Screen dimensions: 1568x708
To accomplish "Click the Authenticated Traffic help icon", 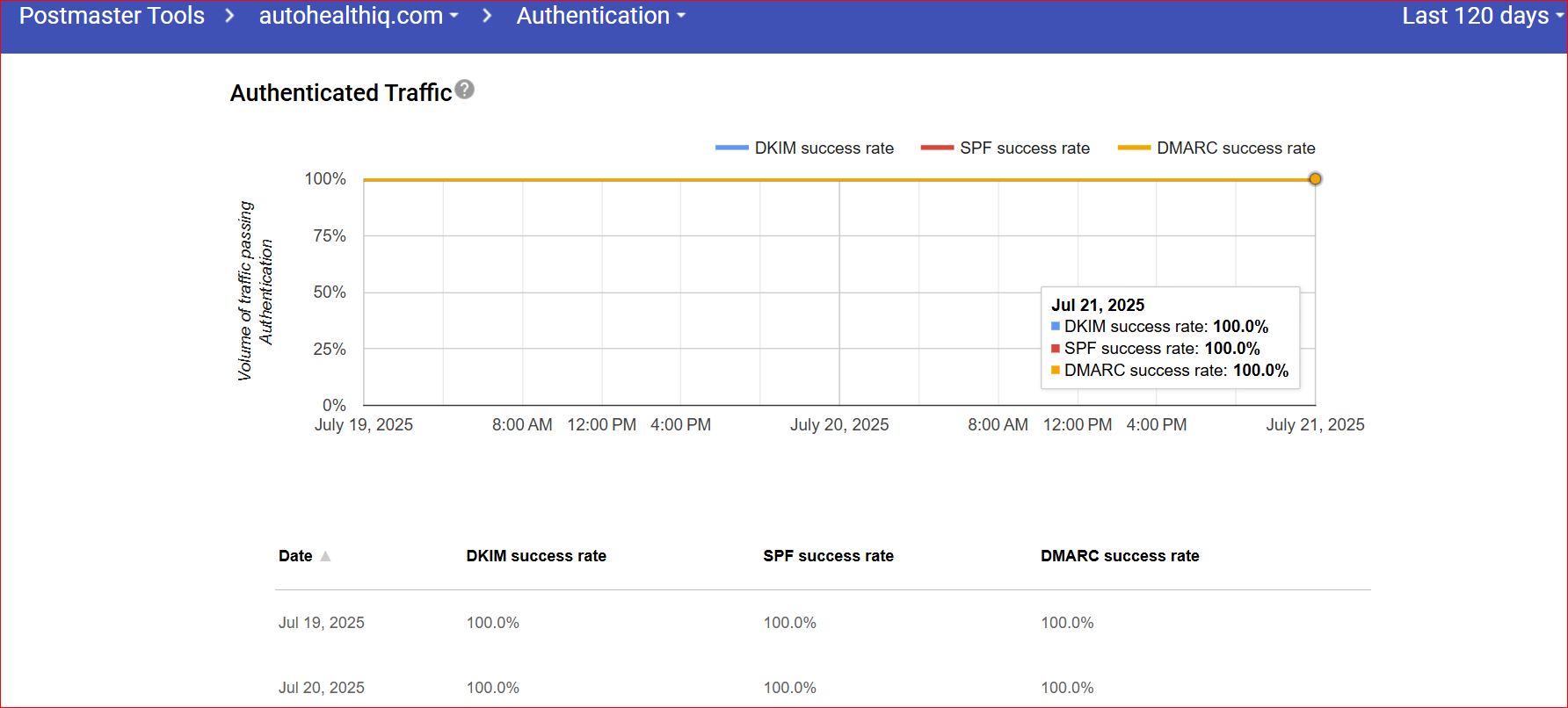I will pos(465,90).
